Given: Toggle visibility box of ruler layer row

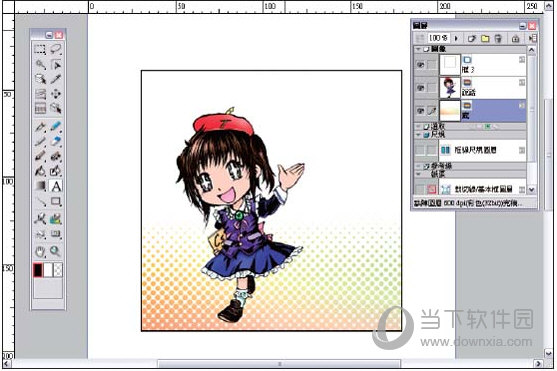Looking at the screenshot, I should coord(420,150).
